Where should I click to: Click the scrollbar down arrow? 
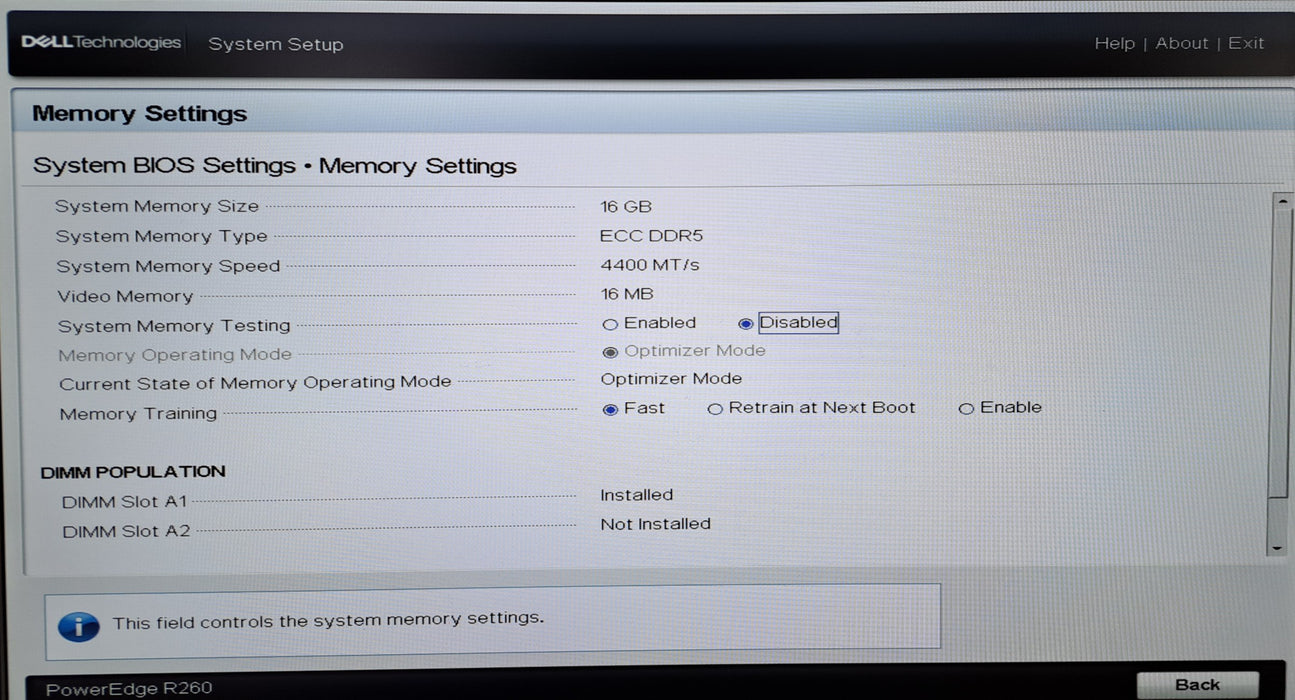point(1277,548)
